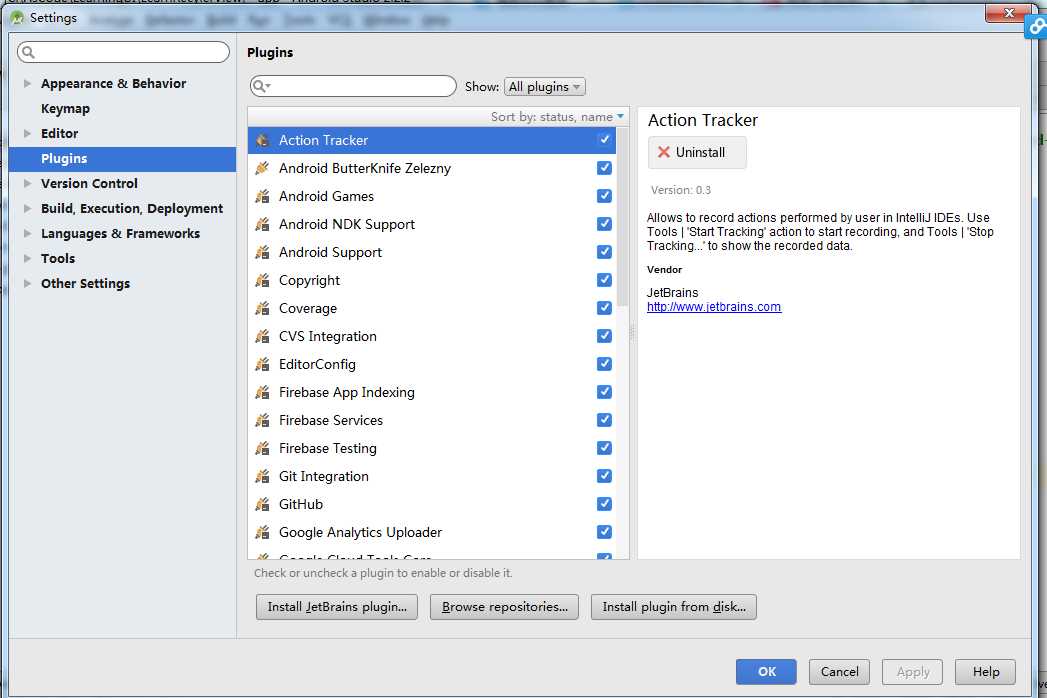Click the magnifier icon in settings search
This screenshot has height=698, width=1047.
pos(28,52)
